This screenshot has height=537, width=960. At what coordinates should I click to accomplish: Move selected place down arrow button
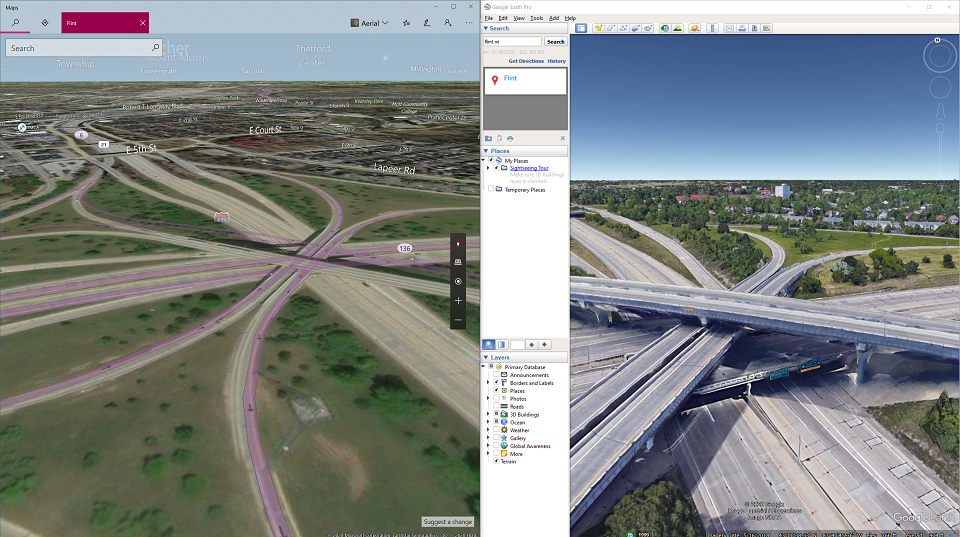pos(544,345)
